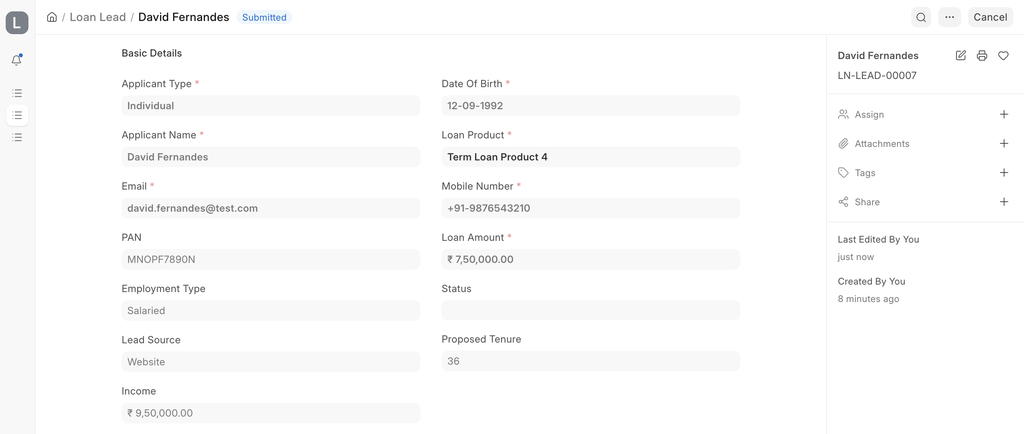Click the Income field ₹ 9,50,000.00
Screen dimensions: 1024x434
270,413
